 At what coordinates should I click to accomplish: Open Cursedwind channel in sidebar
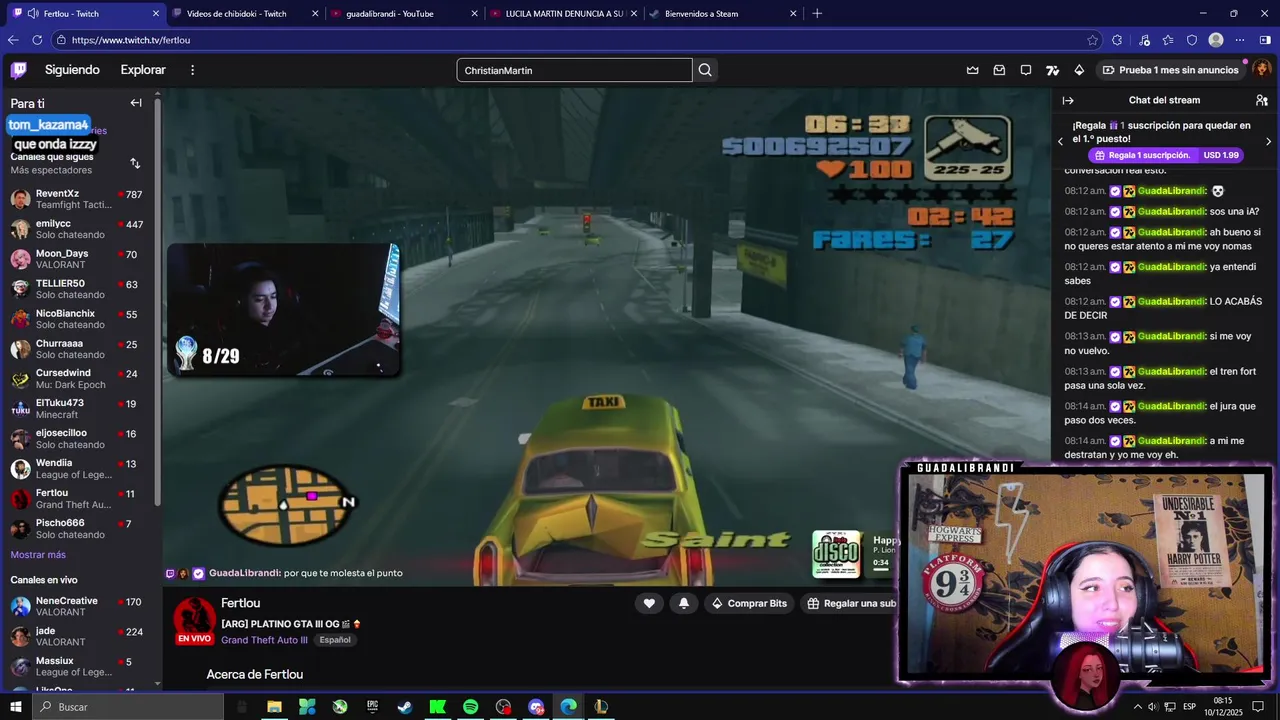(x=77, y=379)
